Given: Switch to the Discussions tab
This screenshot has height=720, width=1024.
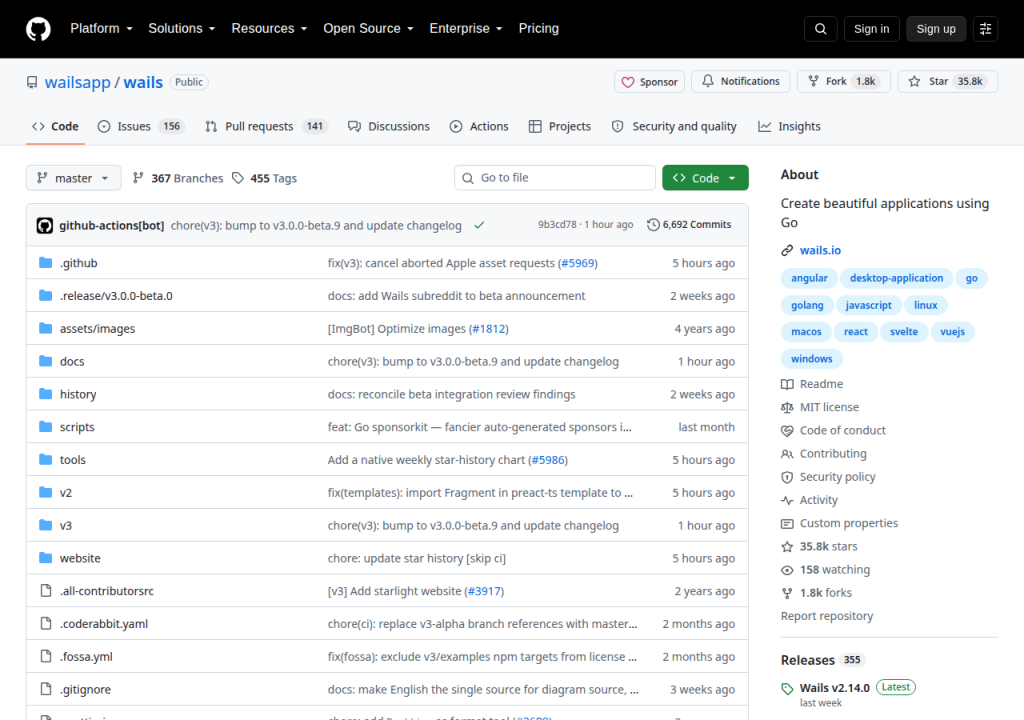Looking at the screenshot, I should click(x=389, y=127).
